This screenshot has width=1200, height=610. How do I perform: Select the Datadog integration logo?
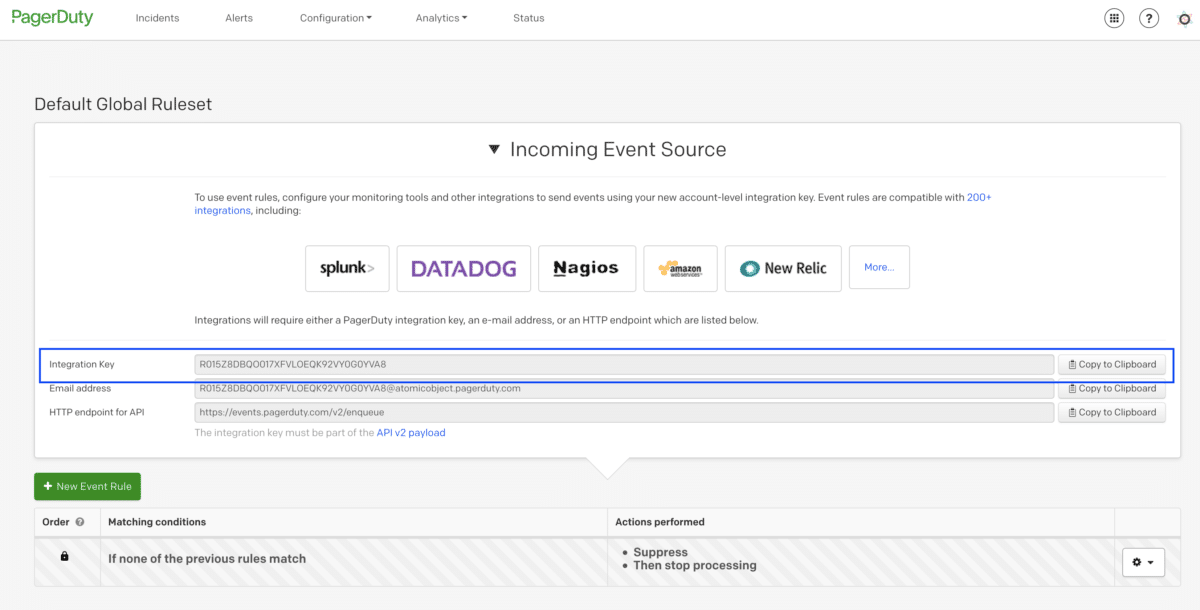[x=463, y=268]
